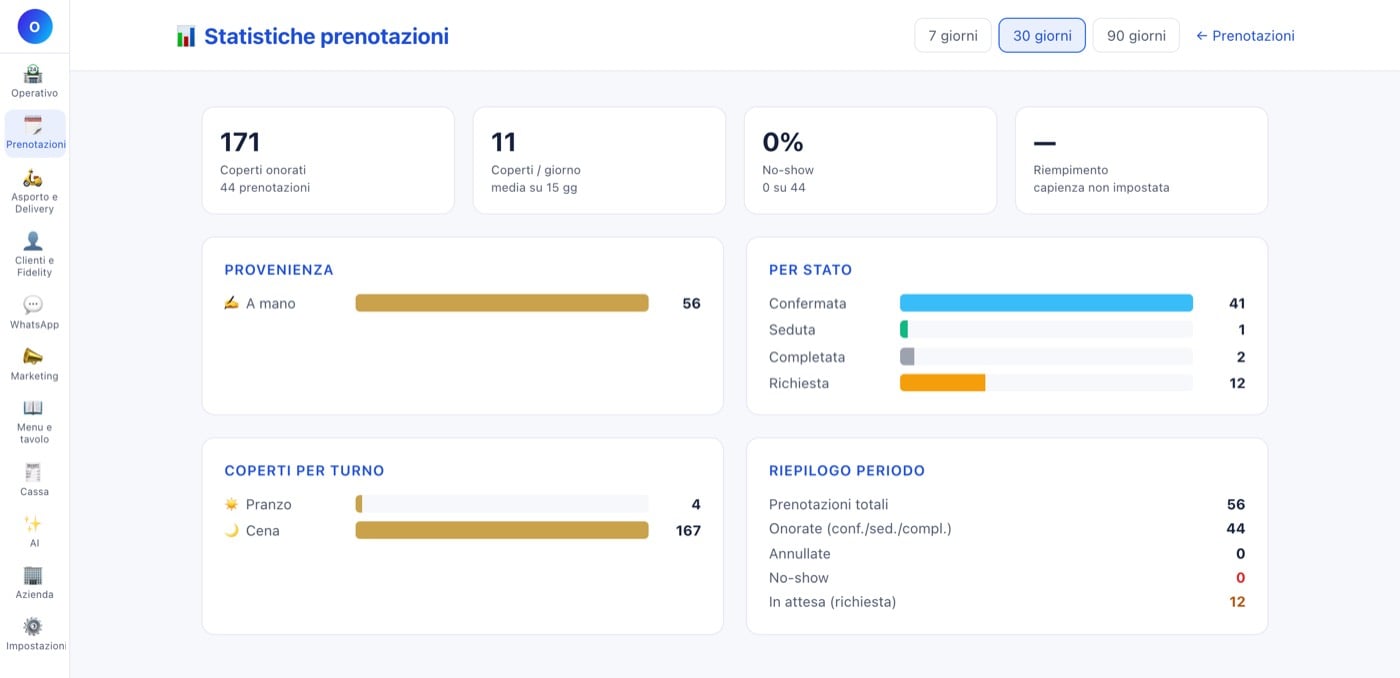Click the 'COPERTI PER TURNO' panel heading

point(304,471)
